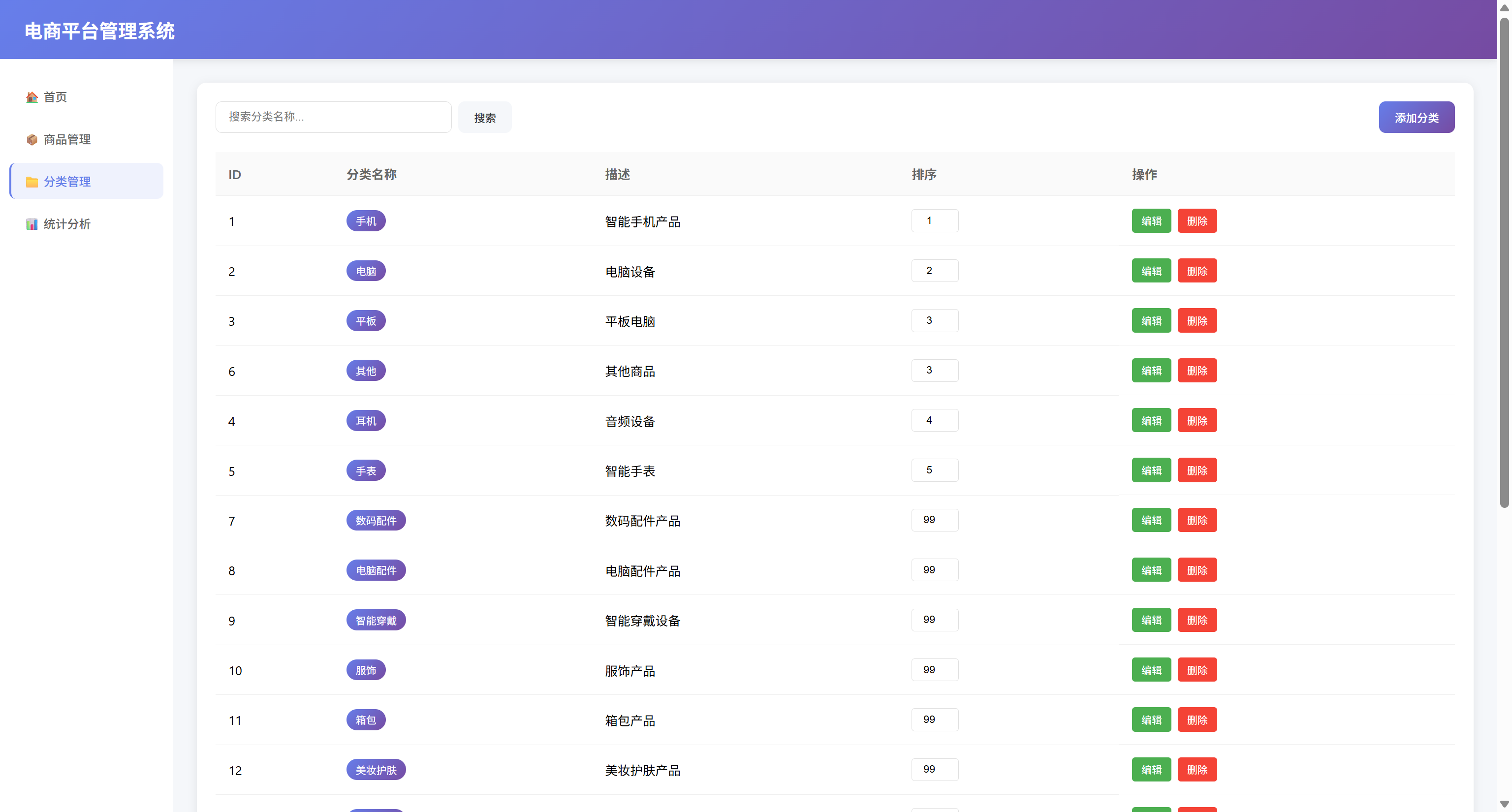Focus the 搜索分类名称 search field
The width and height of the screenshot is (1512, 812).
point(333,117)
